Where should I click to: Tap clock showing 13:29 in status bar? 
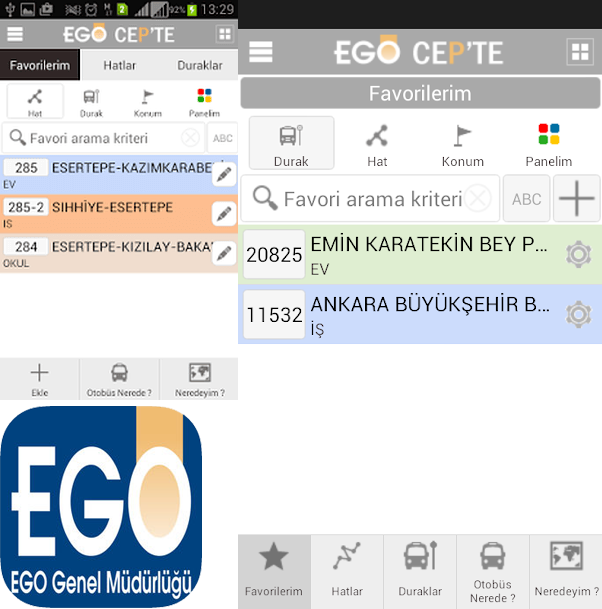pos(217,9)
